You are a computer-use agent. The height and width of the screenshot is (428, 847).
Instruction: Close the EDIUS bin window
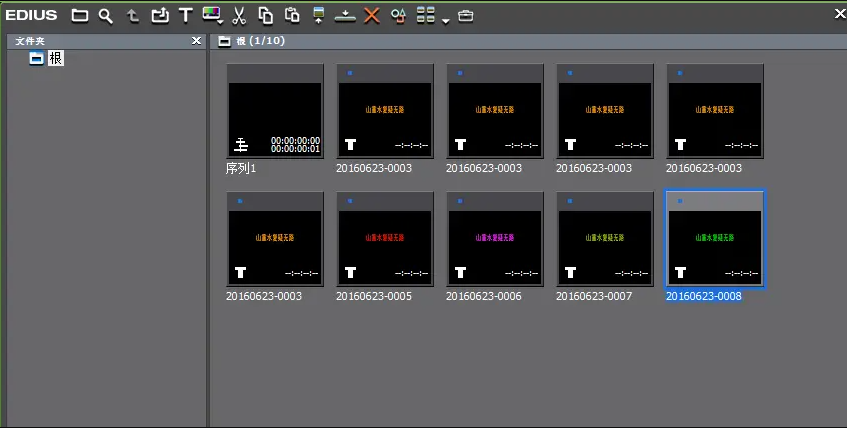point(840,14)
